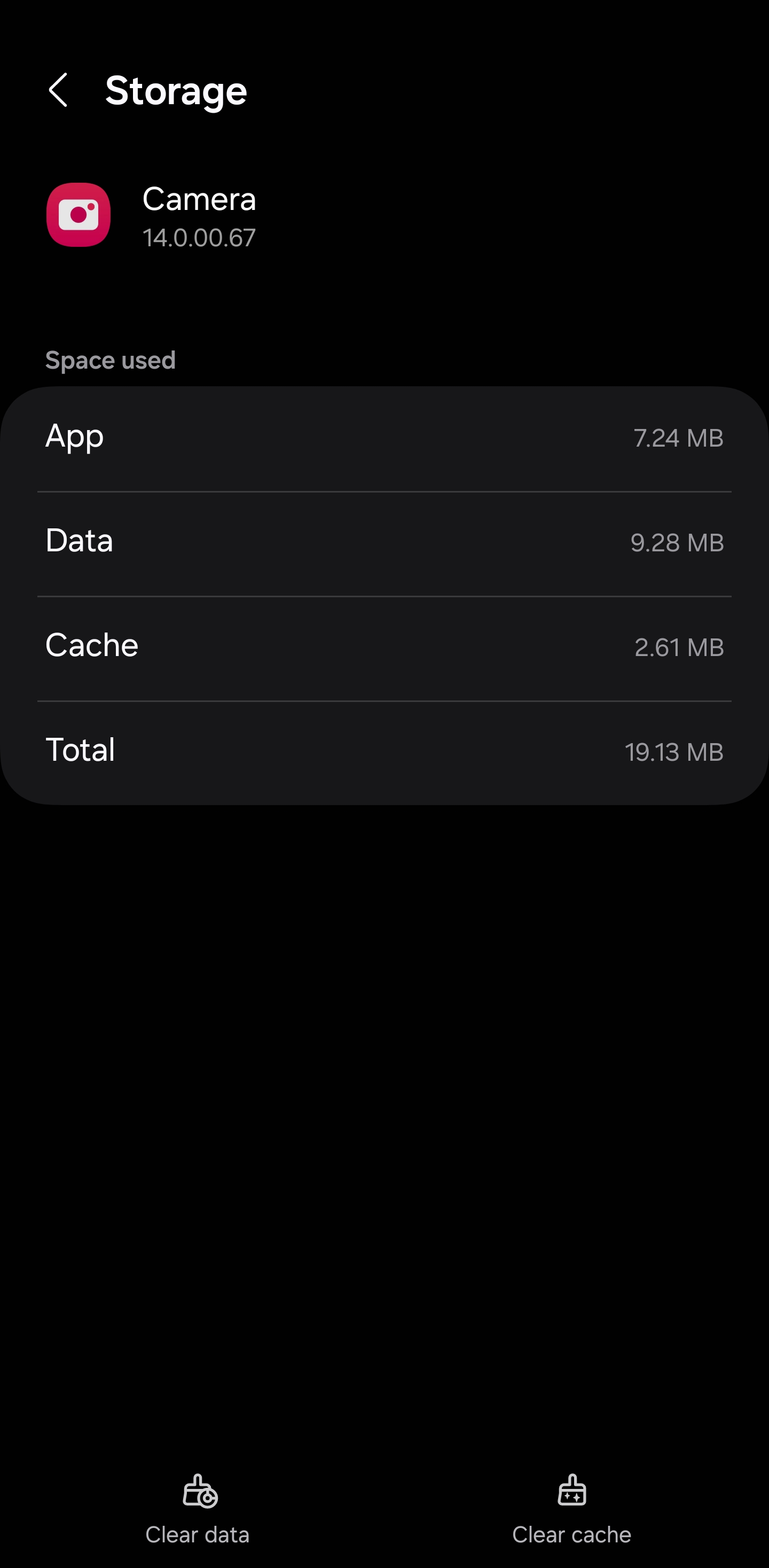Image resolution: width=769 pixels, height=1568 pixels.
Task: Click the 9.28 MB data size value
Action: coord(677,543)
